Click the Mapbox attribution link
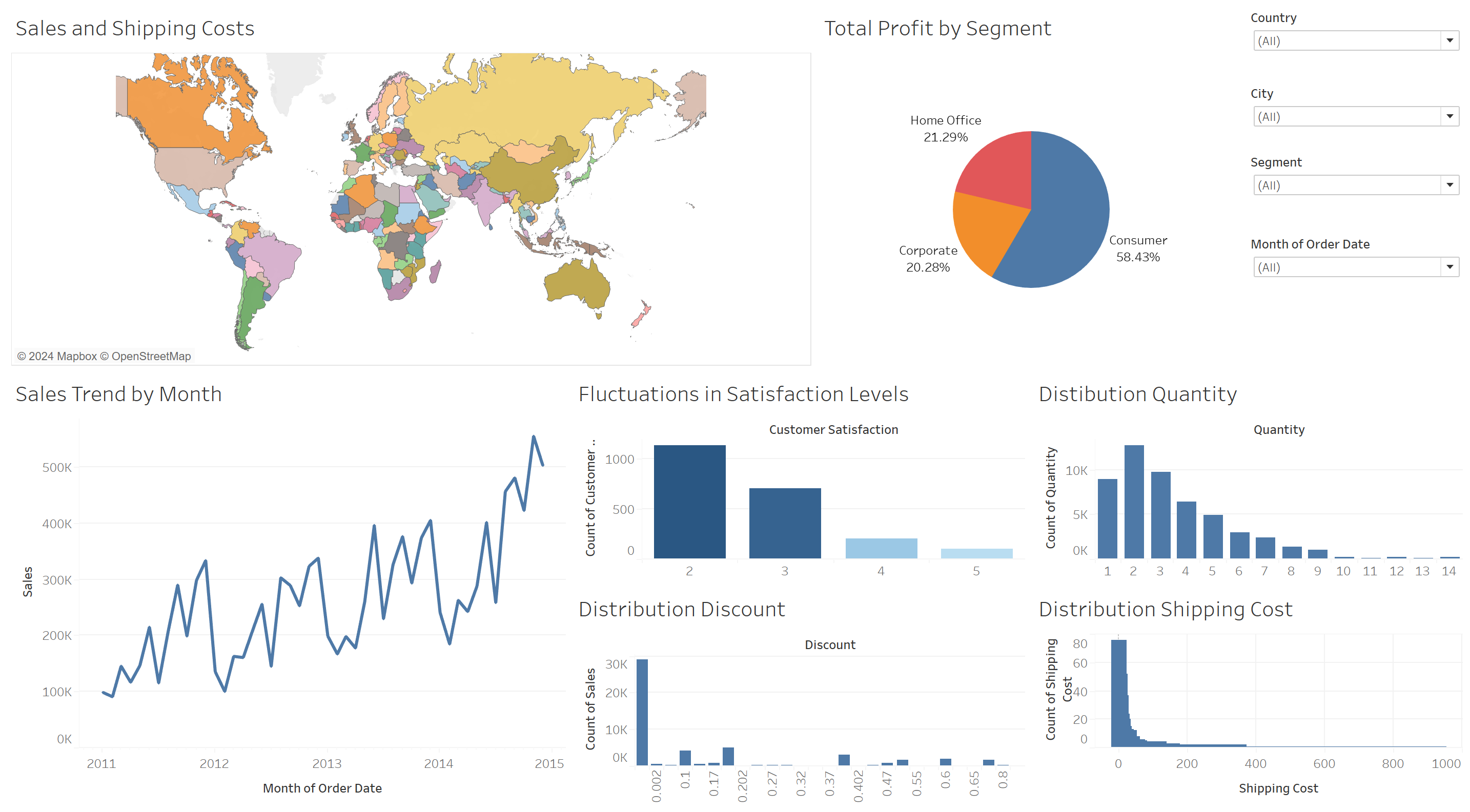The height and width of the screenshot is (812, 1470). click(x=77, y=357)
